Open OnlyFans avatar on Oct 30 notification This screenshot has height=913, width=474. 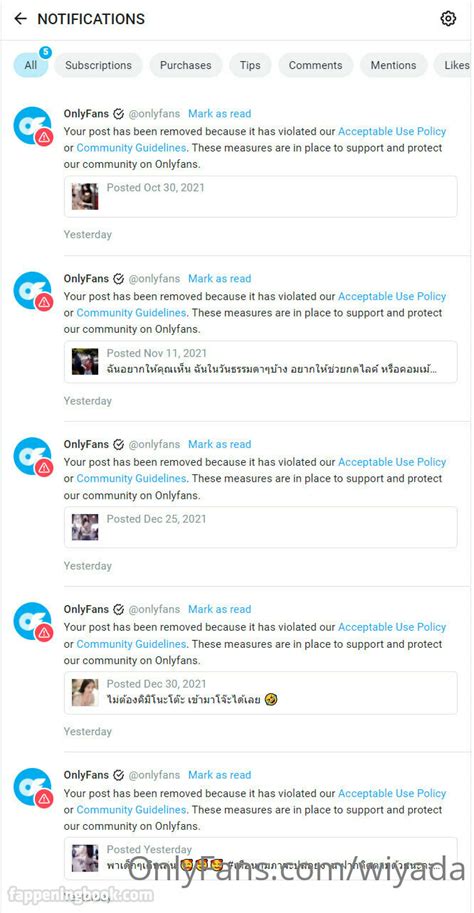33,125
